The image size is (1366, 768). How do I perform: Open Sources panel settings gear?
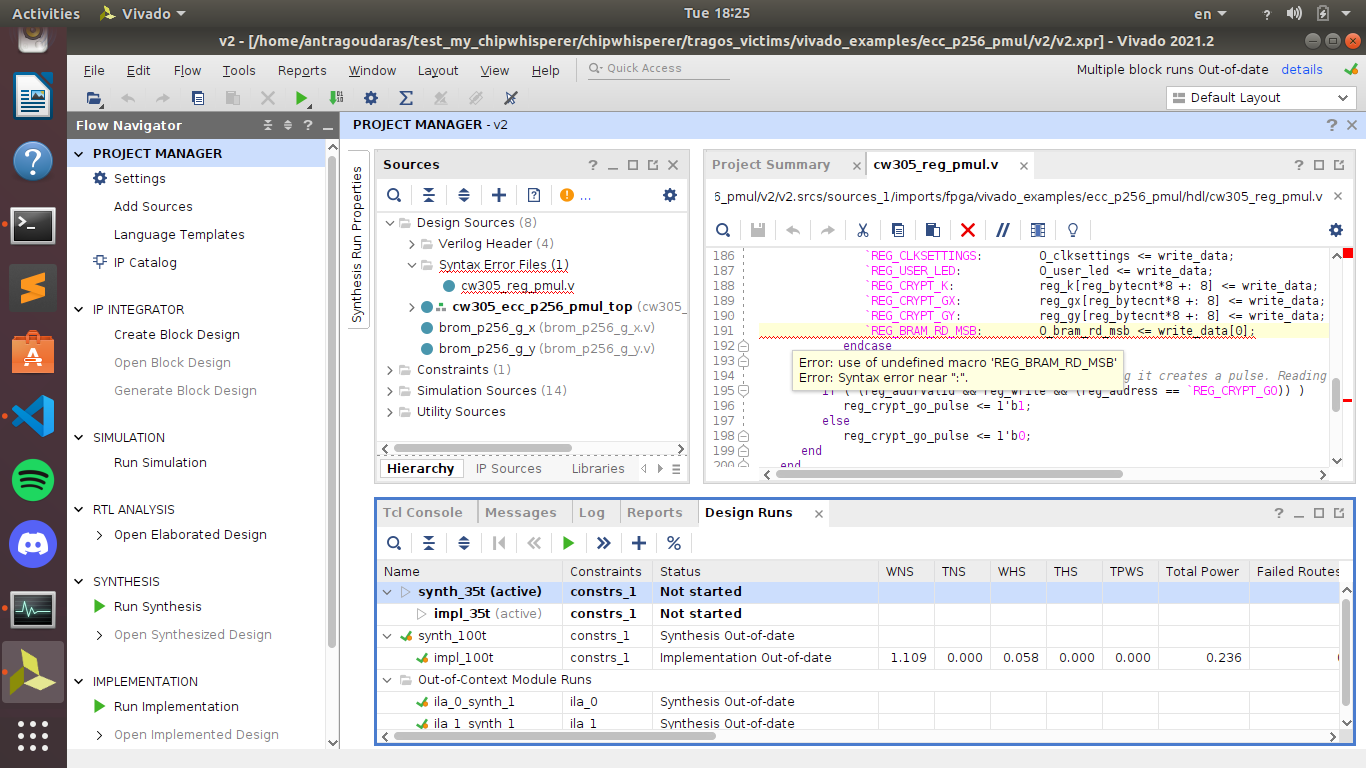coord(670,195)
